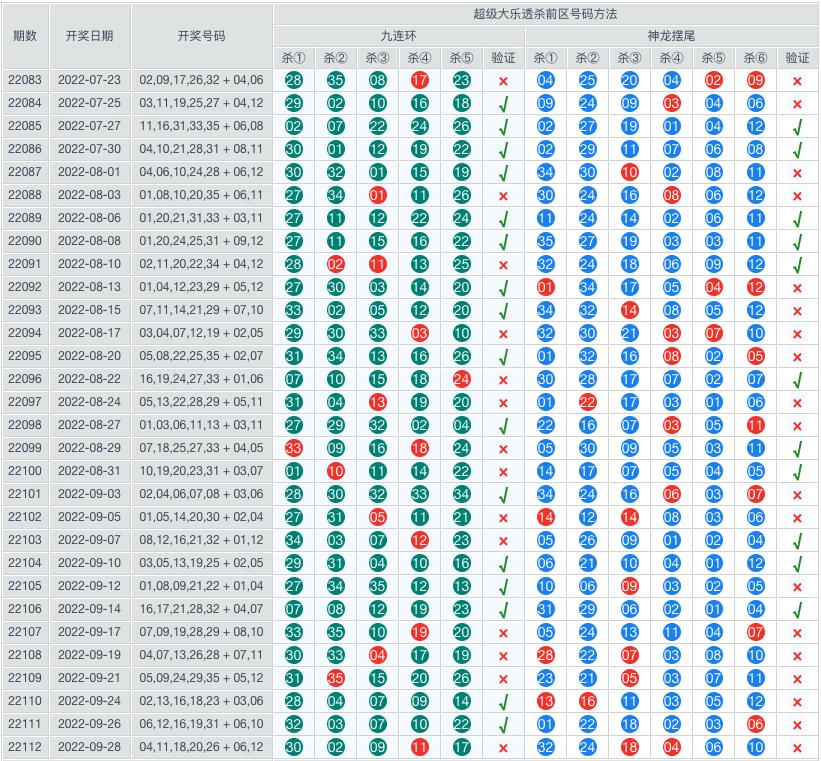Image resolution: width=821 pixels, height=761 pixels.
Task: Click the red 11 ball in row 22112
Action: point(419,747)
